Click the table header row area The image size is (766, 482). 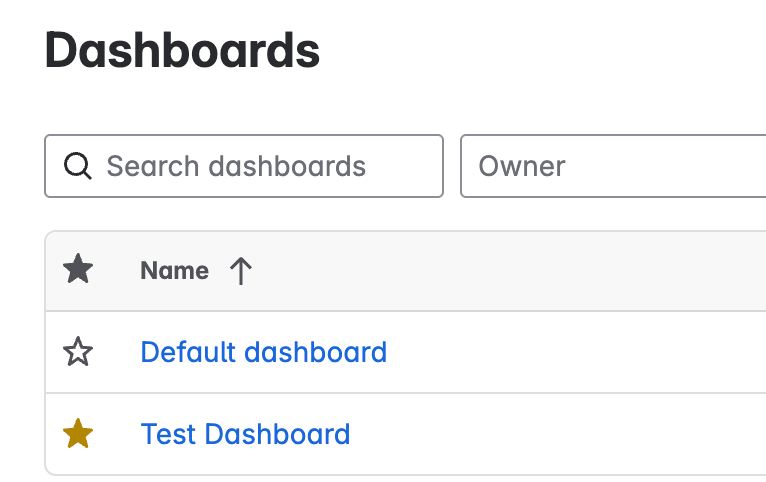[405, 271]
